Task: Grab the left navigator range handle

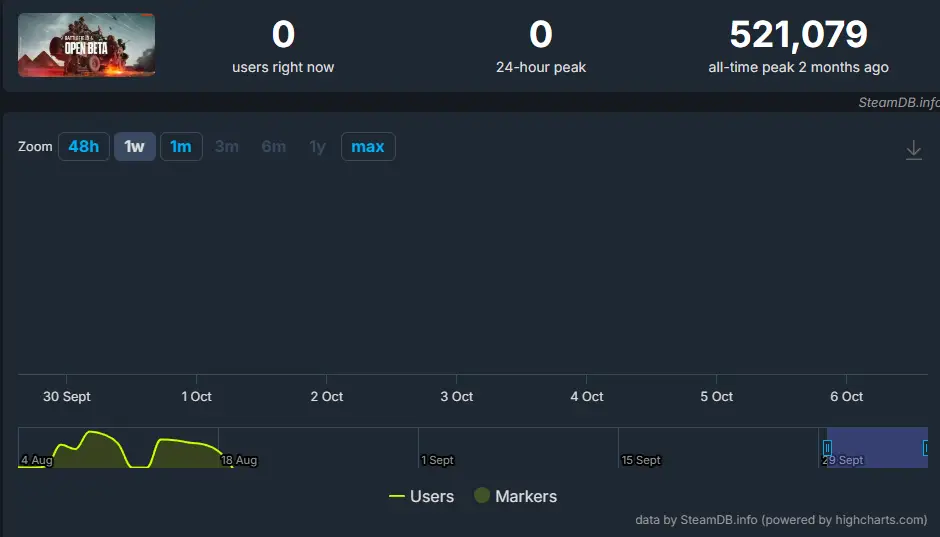Action: pos(827,447)
